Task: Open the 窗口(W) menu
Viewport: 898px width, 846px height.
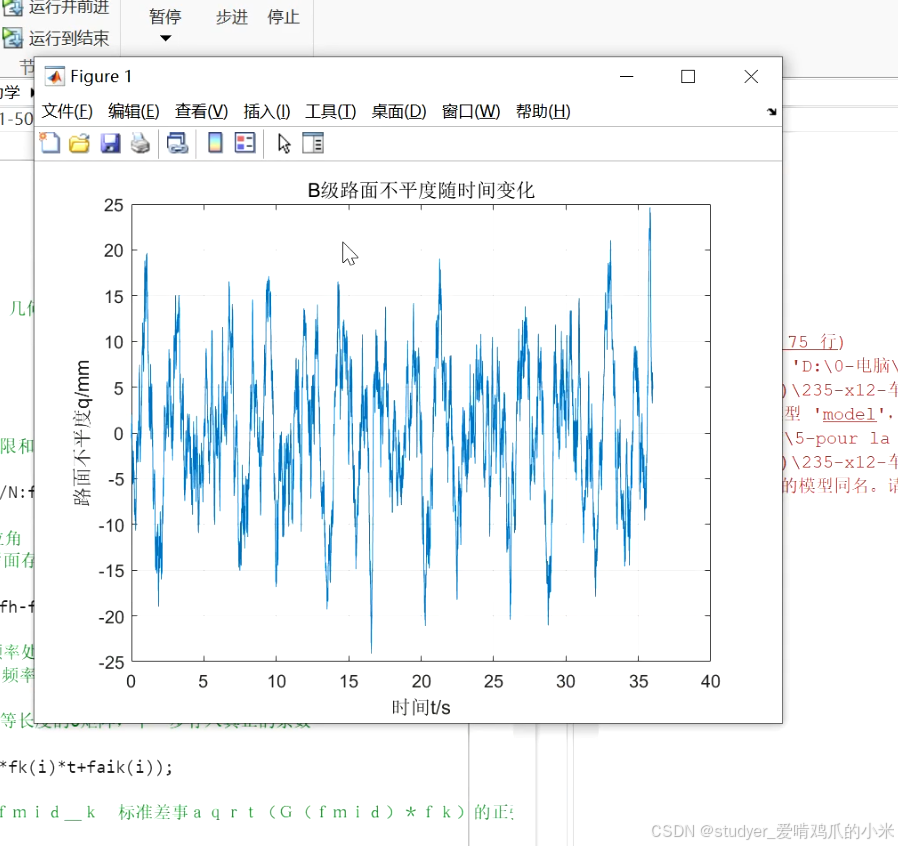Action: pos(471,111)
